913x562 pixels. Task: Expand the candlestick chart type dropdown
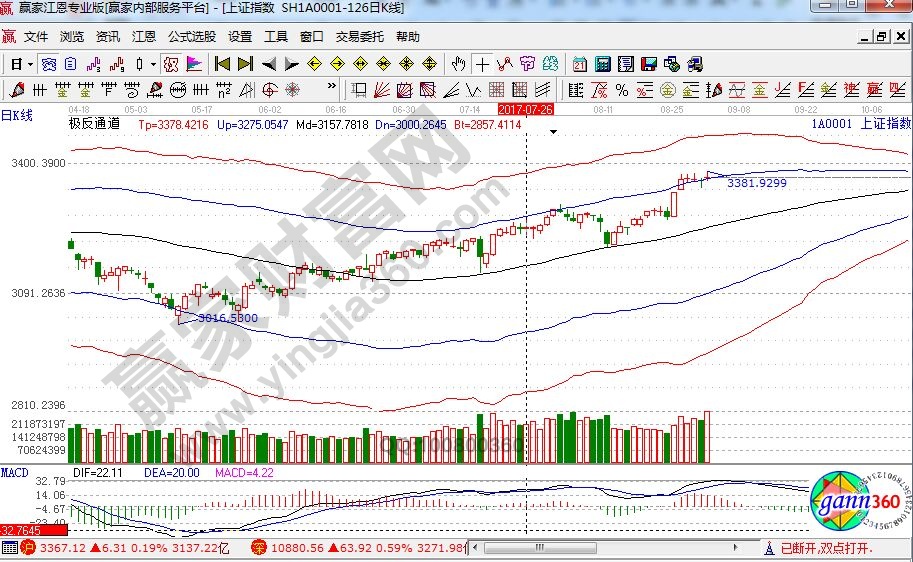point(153,64)
